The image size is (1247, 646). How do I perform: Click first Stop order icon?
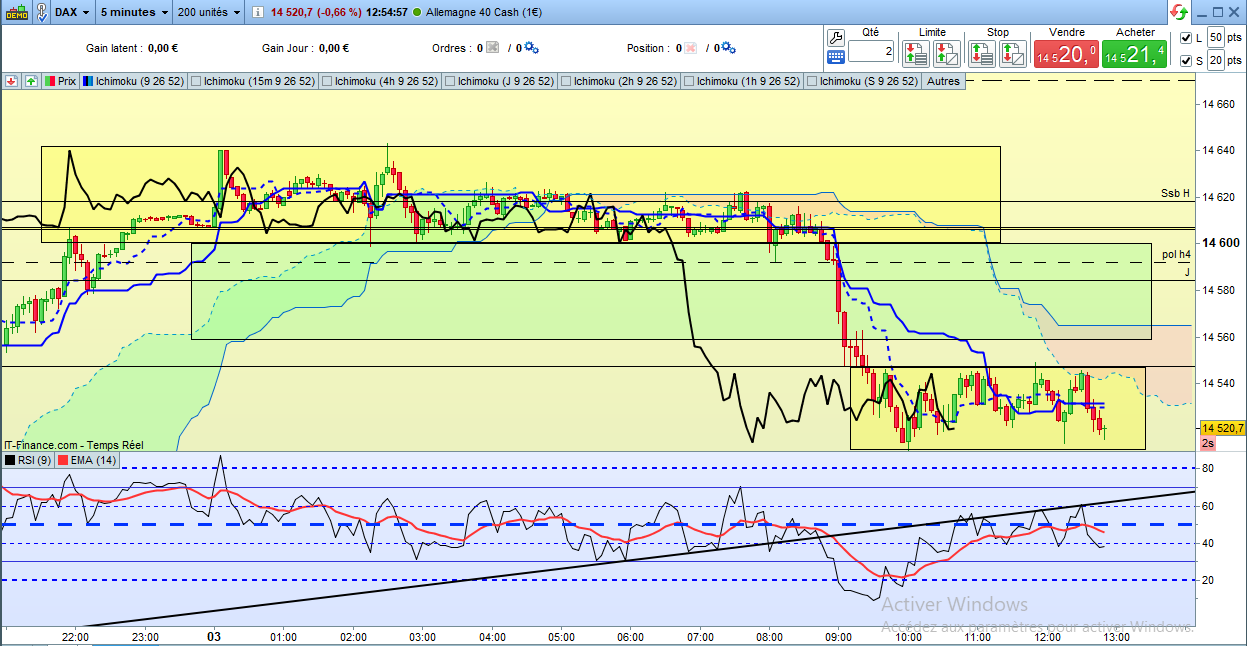tap(981, 53)
